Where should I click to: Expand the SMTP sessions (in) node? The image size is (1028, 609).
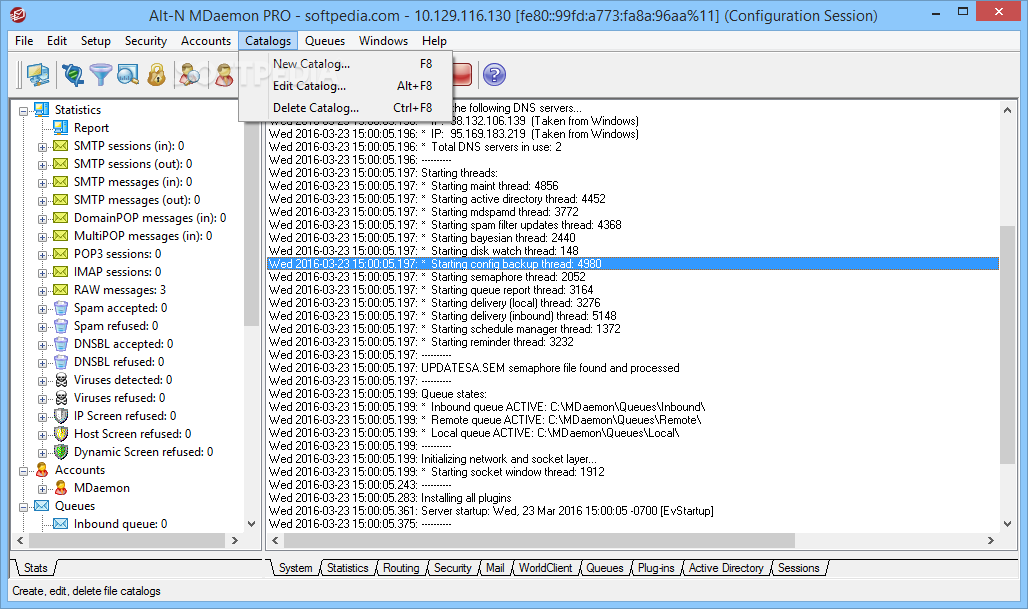pos(43,147)
